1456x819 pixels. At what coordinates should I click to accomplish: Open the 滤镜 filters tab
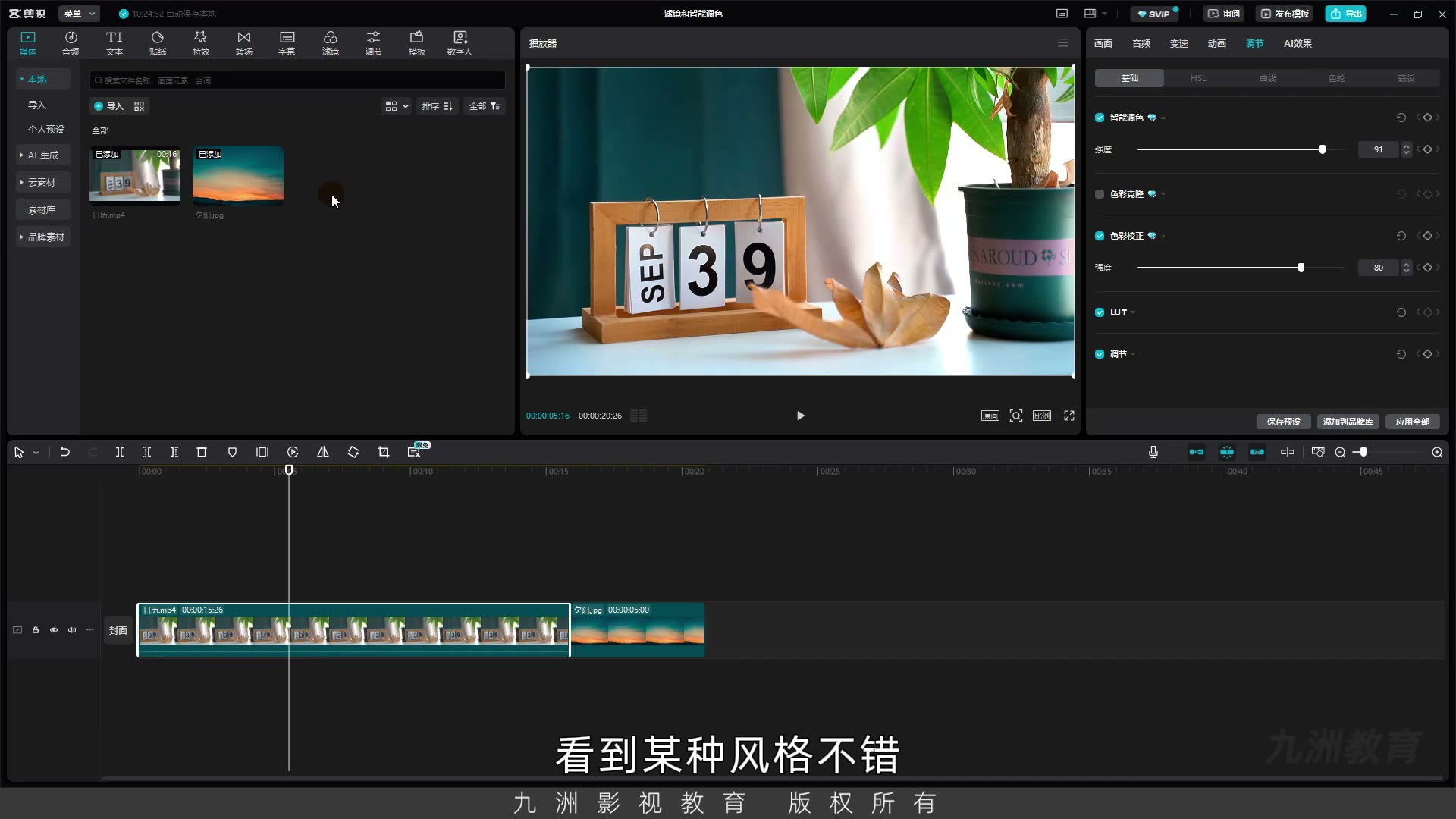[x=330, y=43]
